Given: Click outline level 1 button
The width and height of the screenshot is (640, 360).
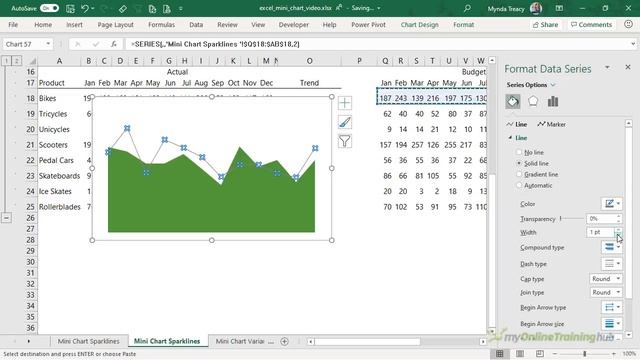Looking at the screenshot, I should click(x=7, y=61).
